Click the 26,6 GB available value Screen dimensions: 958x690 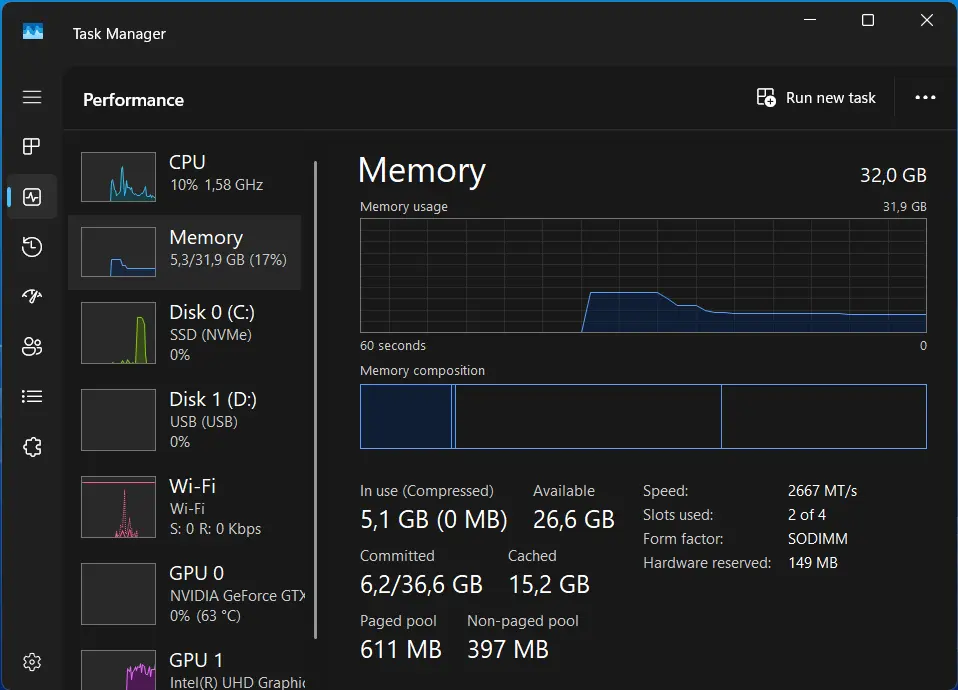(573, 519)
